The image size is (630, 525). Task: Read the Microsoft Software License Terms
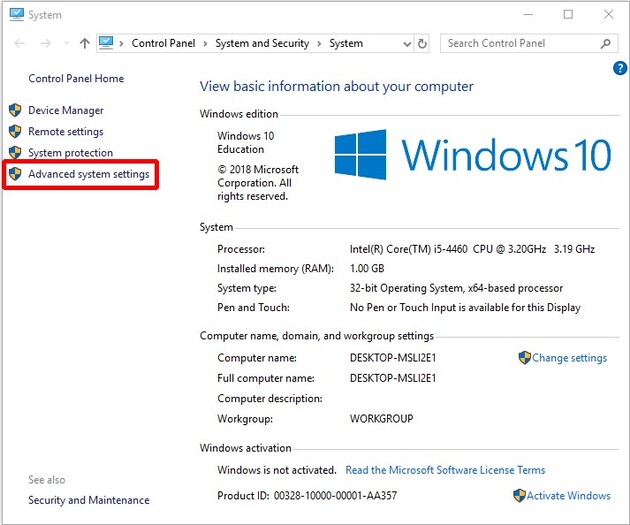[x=445, y=470]
